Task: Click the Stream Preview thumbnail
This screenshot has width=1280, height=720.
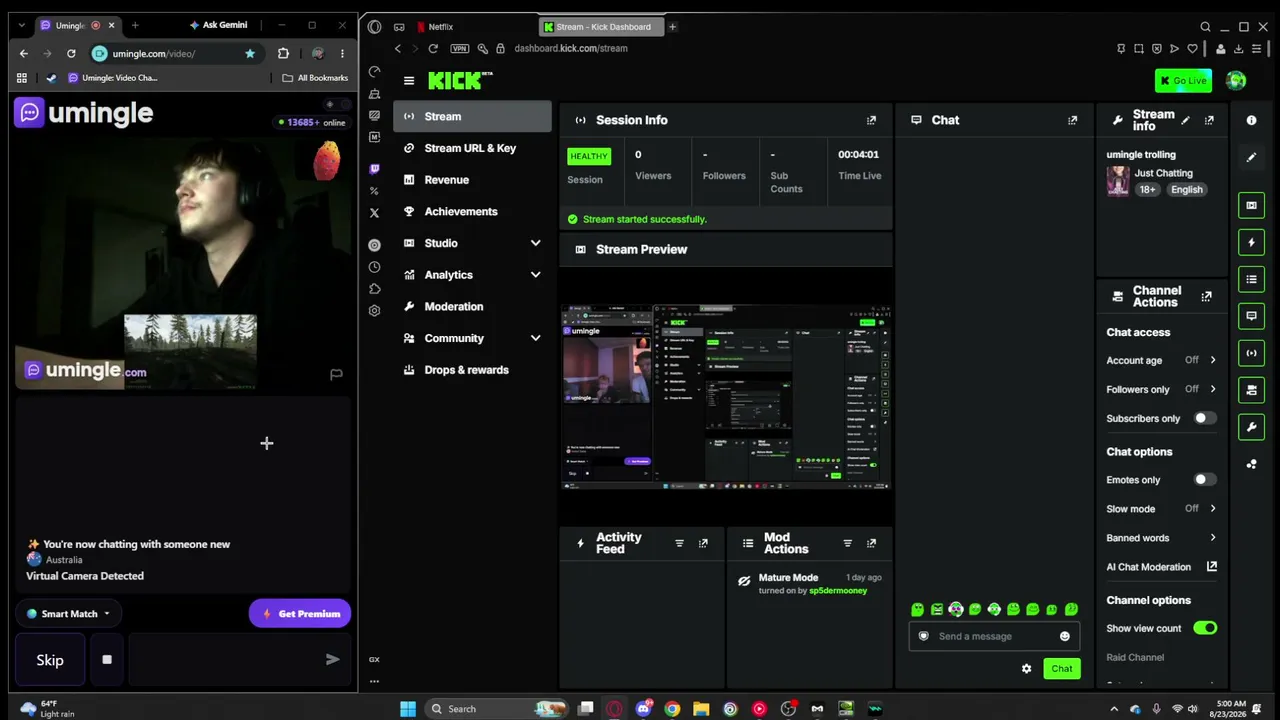Action: click(726, 397)
